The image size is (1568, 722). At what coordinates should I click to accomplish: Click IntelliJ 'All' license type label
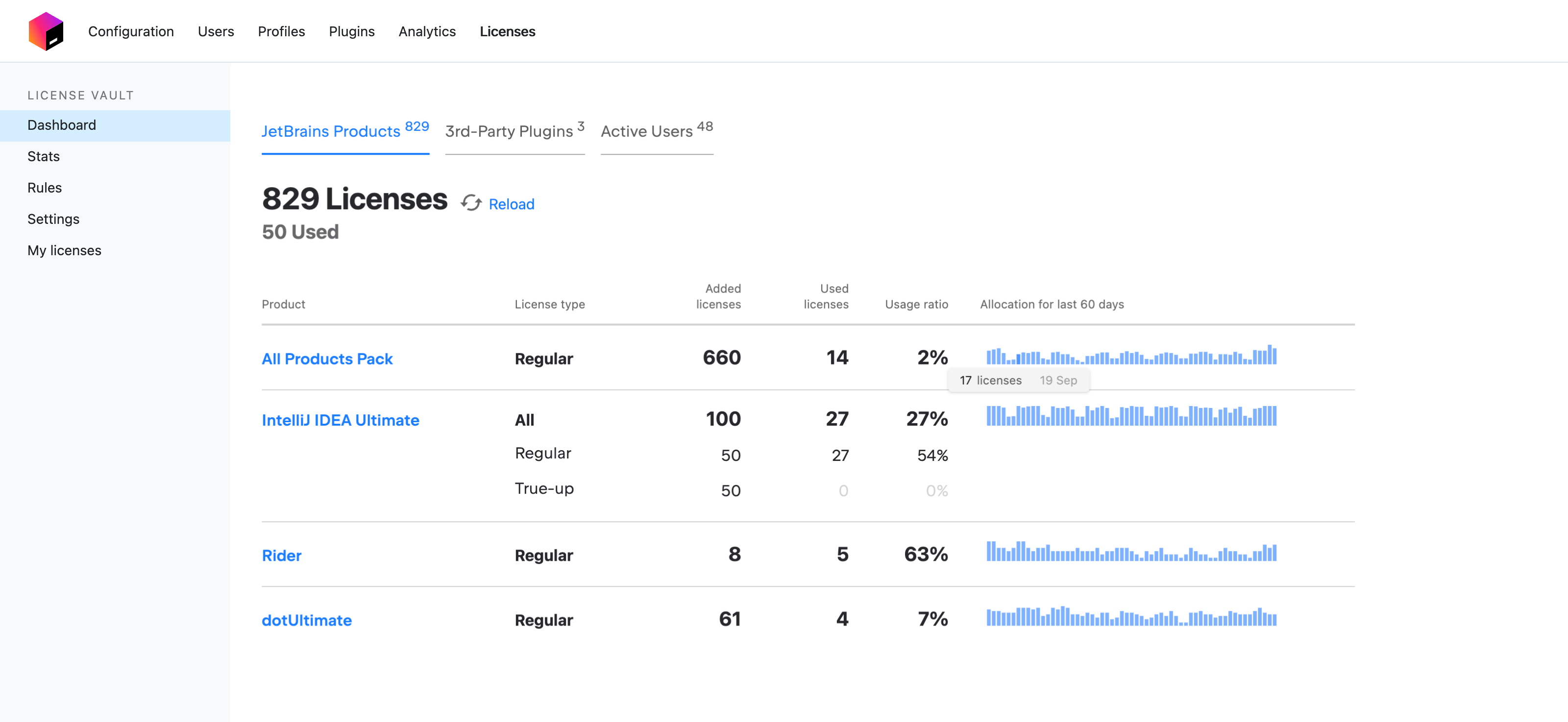point(525,420)
